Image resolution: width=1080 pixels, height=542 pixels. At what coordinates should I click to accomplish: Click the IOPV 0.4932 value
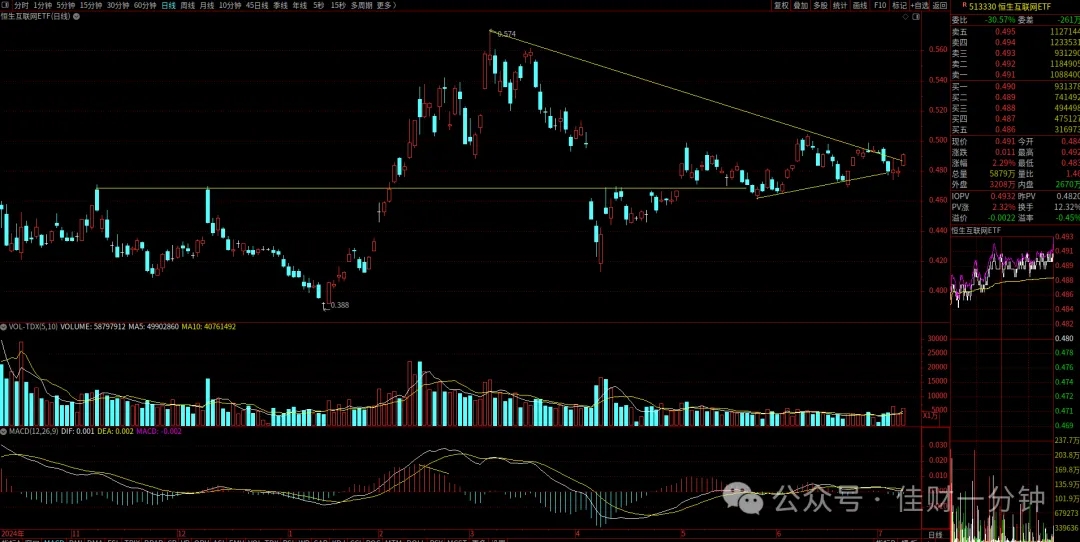tap(1004, 197)
